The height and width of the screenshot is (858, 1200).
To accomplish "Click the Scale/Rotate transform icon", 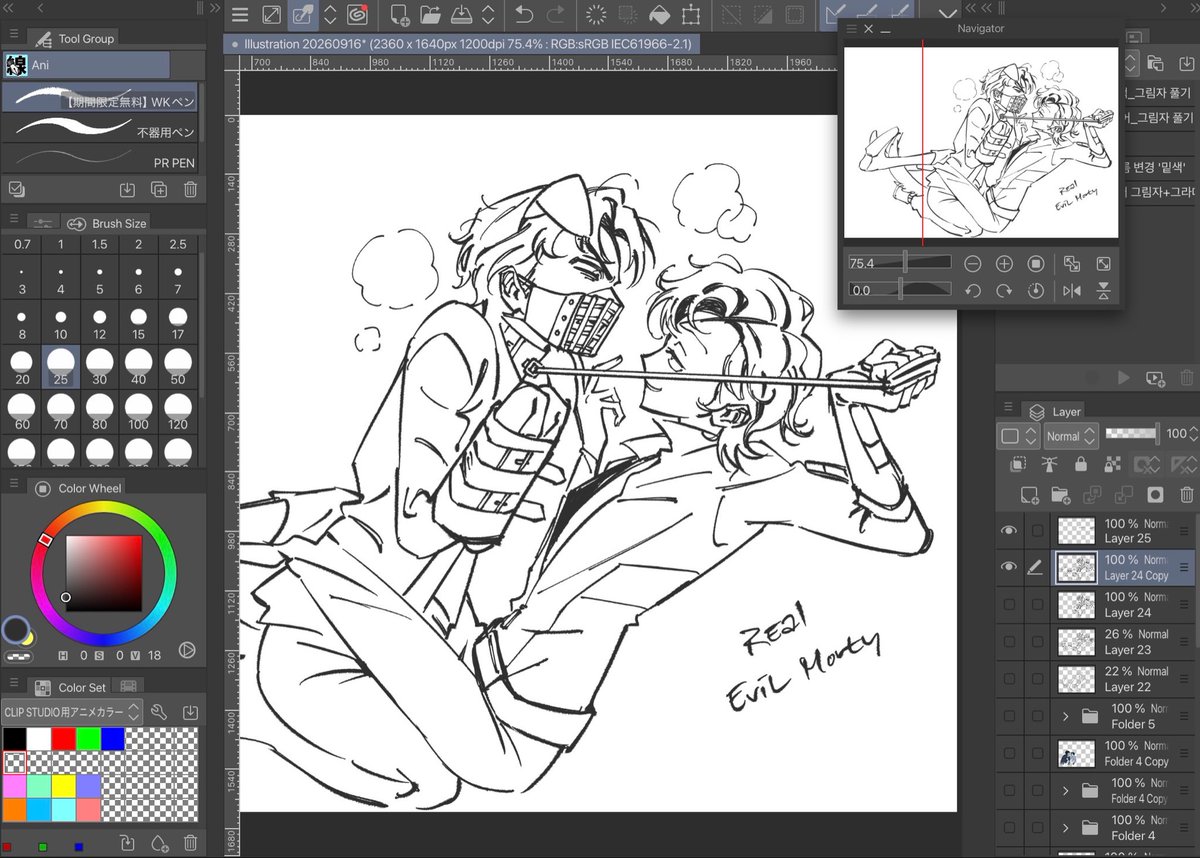I will 691,15.
